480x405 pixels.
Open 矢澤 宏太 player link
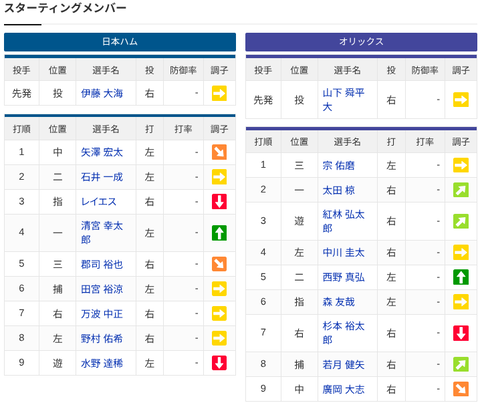(x=102, y=152)
